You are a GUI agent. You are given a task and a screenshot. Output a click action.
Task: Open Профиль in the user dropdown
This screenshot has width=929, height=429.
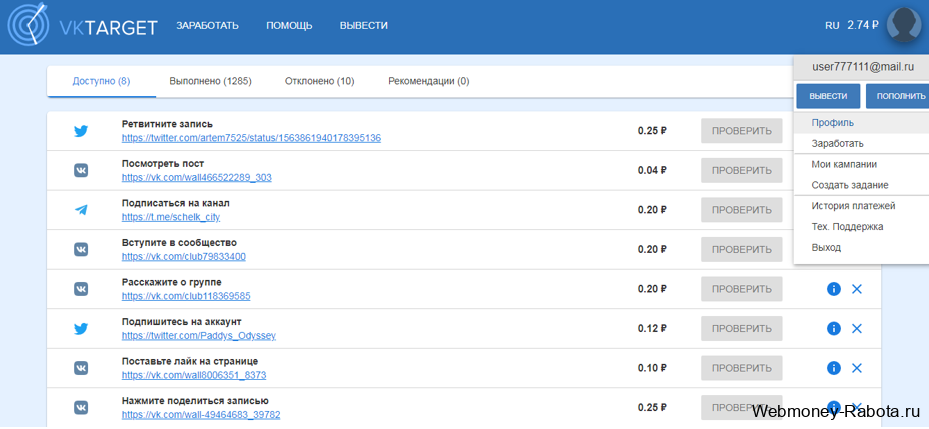[861, 123]
